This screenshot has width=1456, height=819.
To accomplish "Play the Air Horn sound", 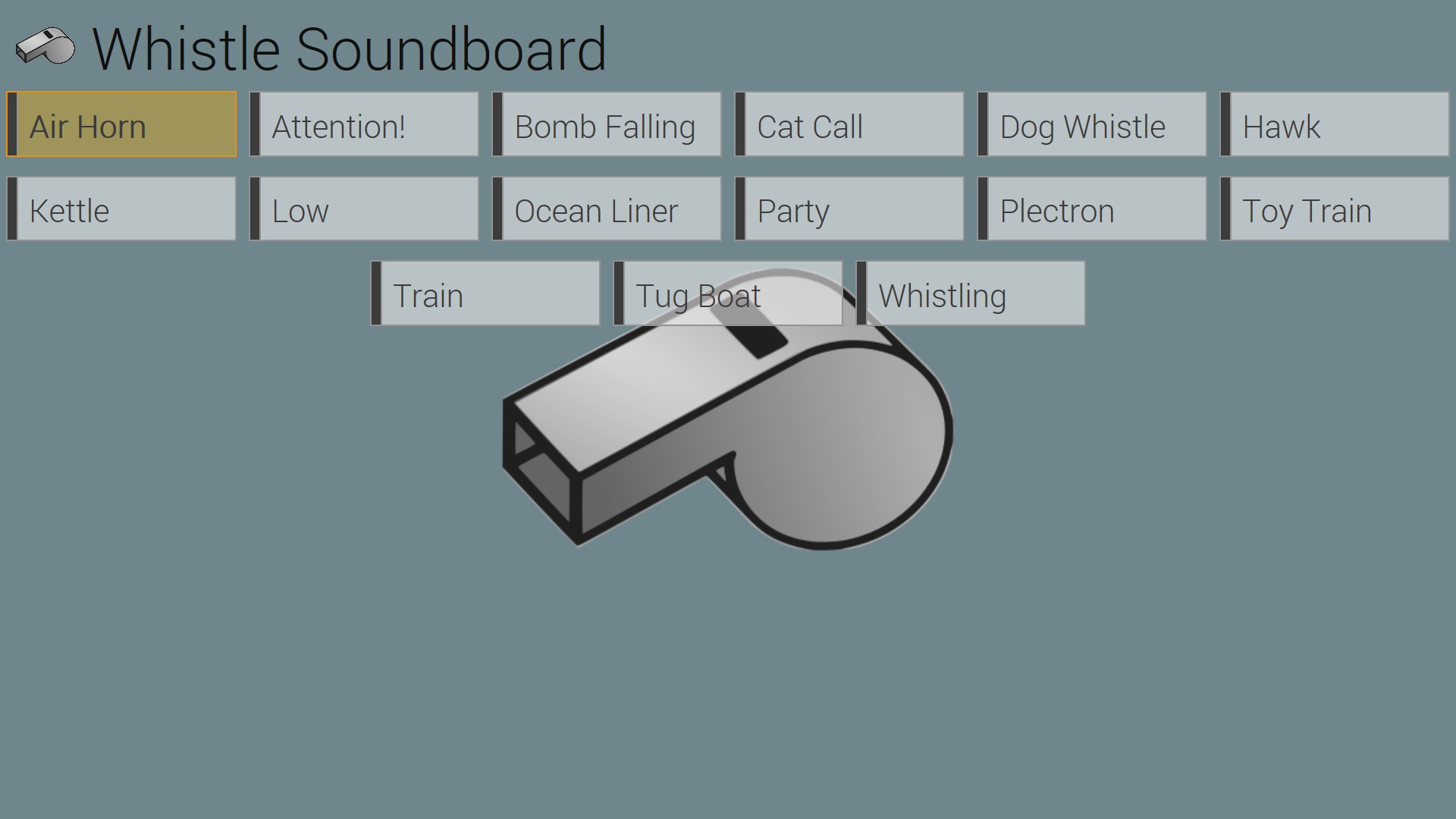I will [x=121, y=124].
